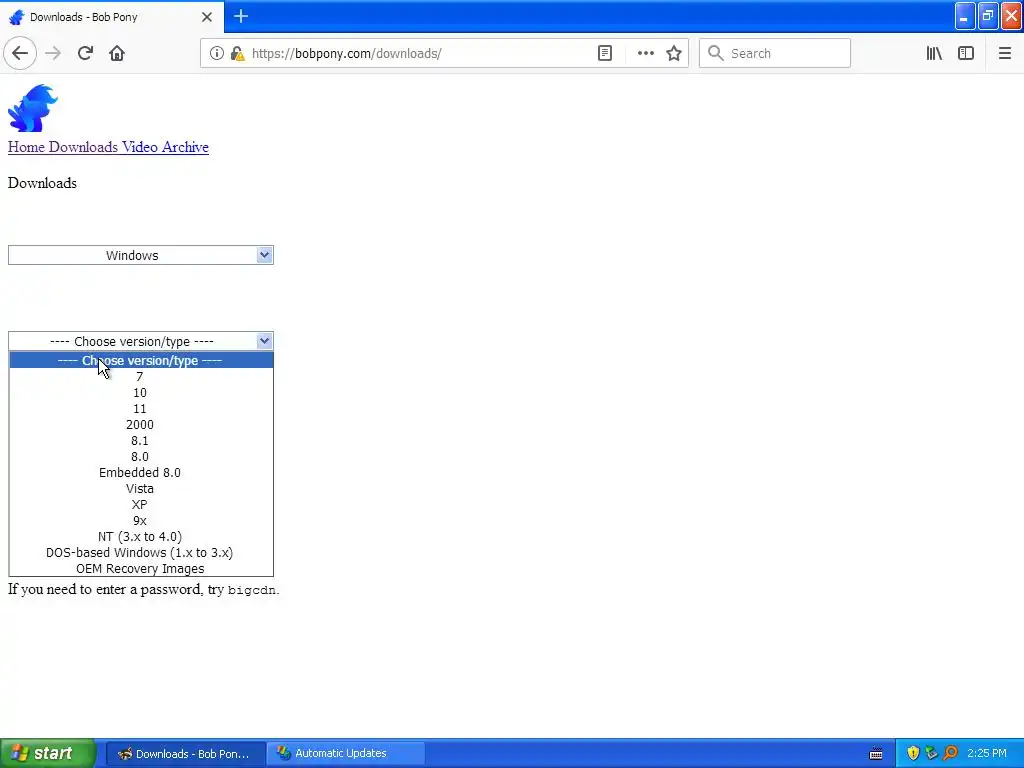Open the Home link
This screenshot has height=768, width=1024.
click(x=26, y=147)
